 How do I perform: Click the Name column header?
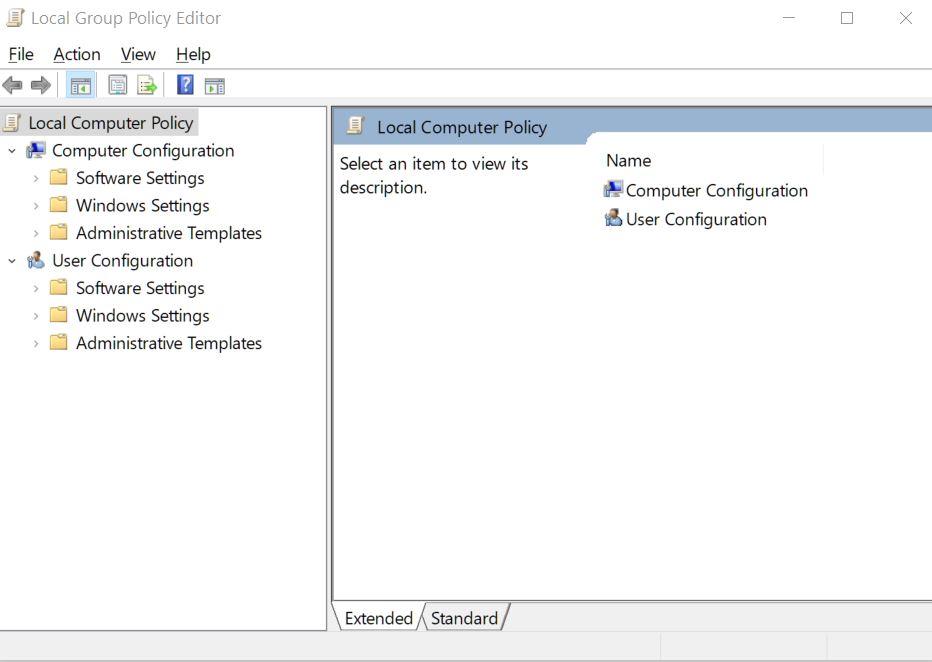click(628, 160)
